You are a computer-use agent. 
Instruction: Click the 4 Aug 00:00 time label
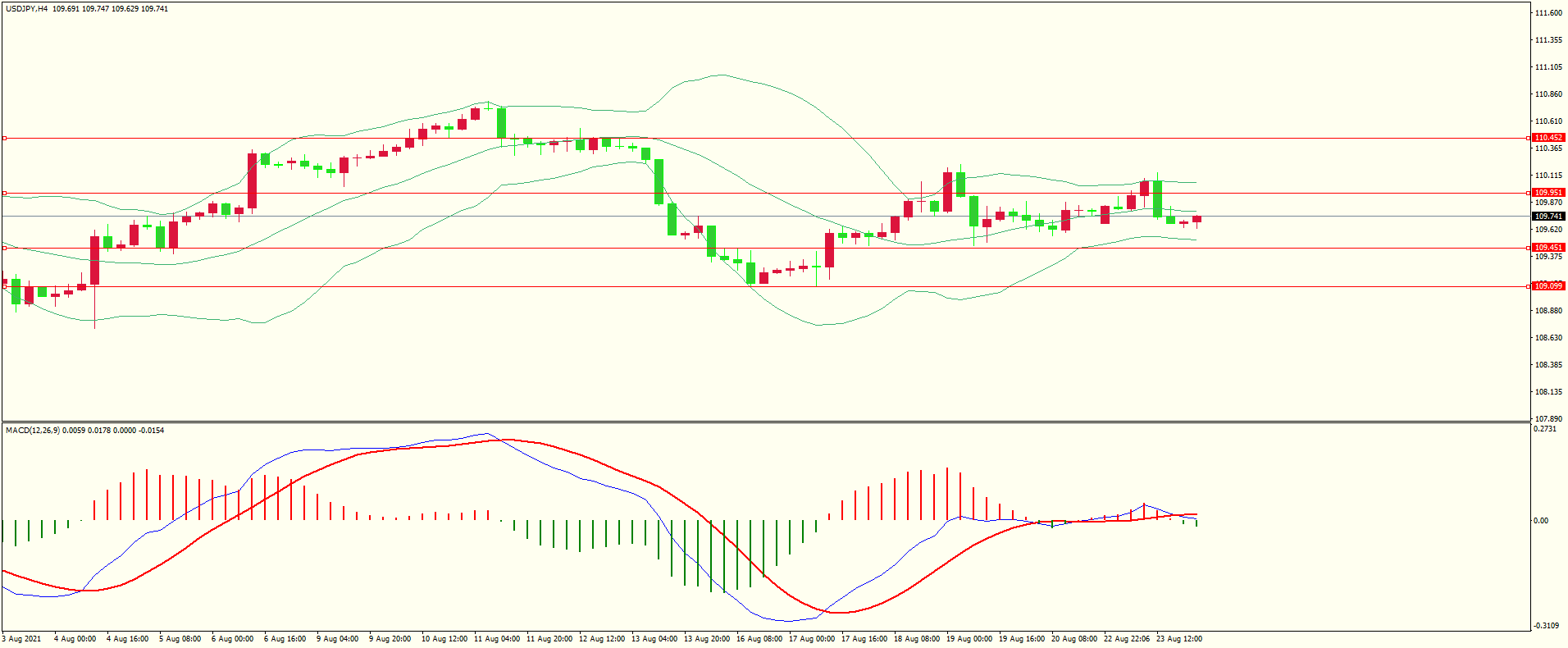tap(75, 639)
